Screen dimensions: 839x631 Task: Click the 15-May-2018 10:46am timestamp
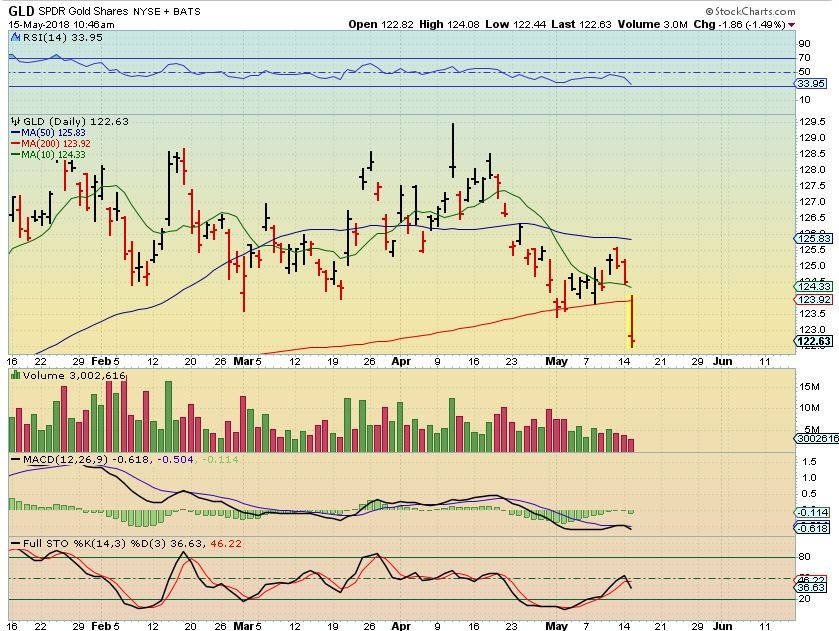point(66,24)
